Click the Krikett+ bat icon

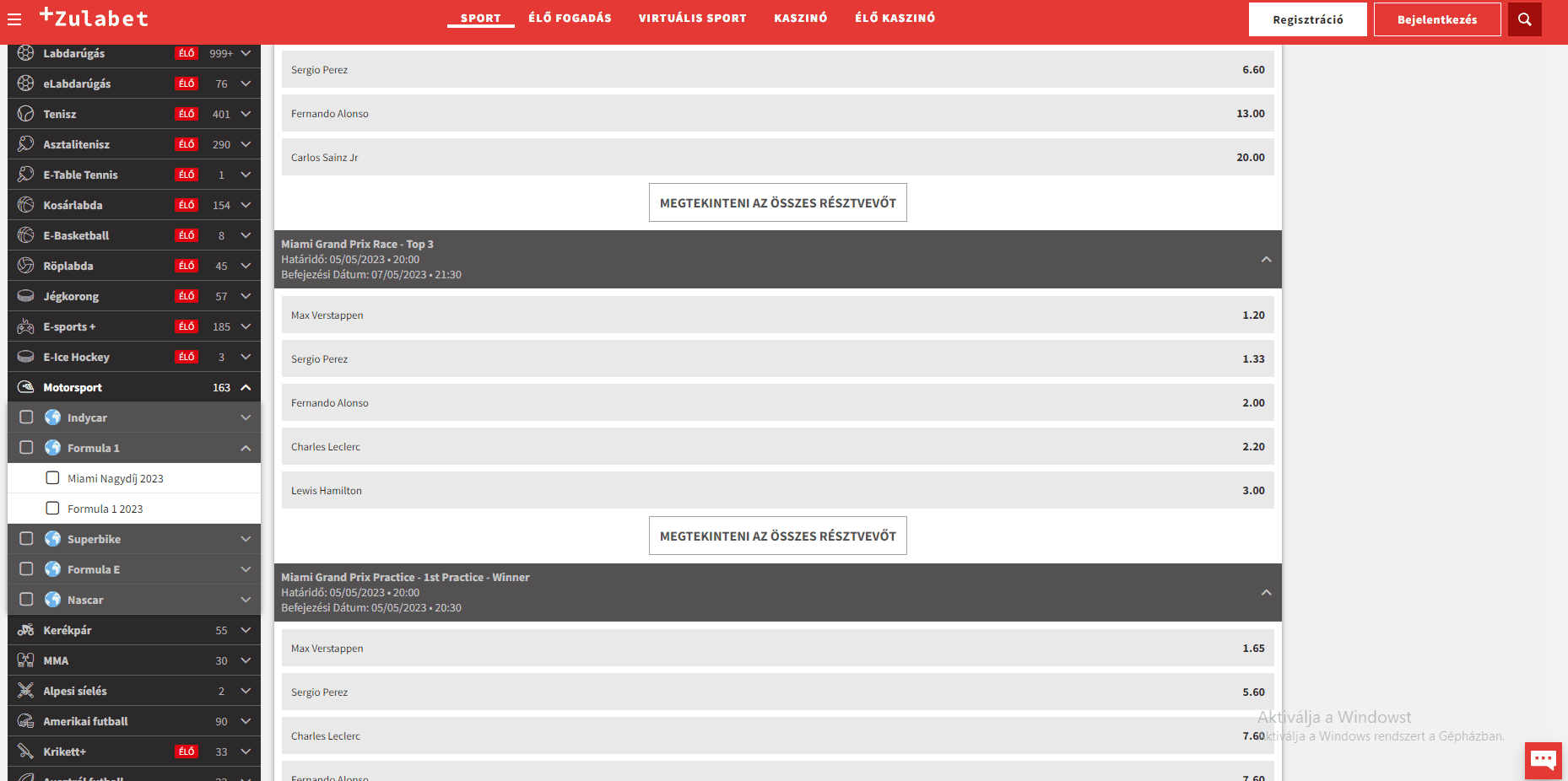[26, 751]
